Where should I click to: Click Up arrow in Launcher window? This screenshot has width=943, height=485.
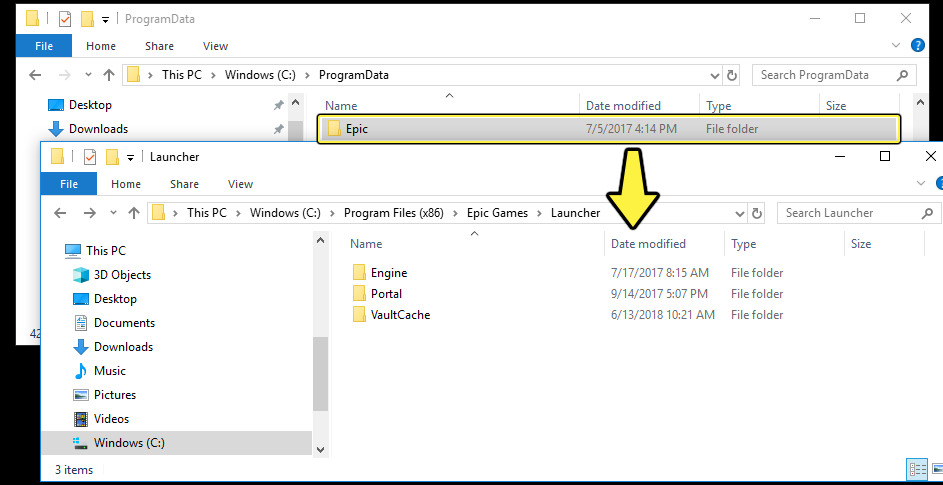coord(134,213)
